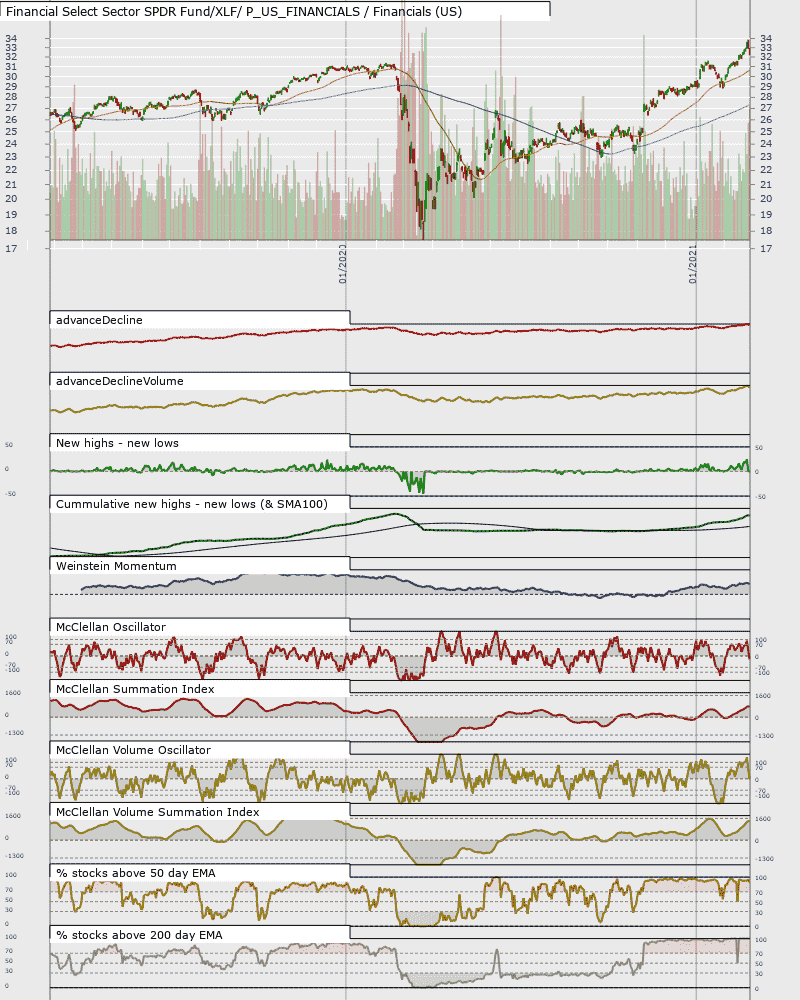This screenshot has height=1000, width=800.
Task: Click price label 21 on the left axis
Action: [11, 184]
